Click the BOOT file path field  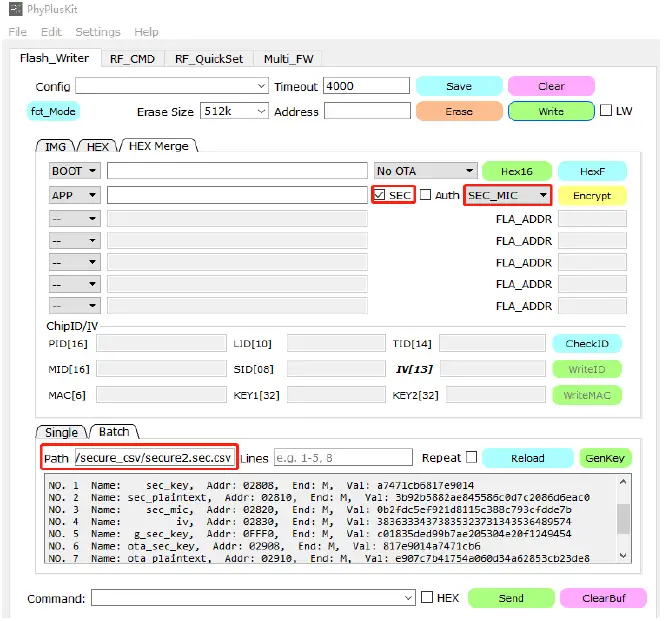coord(237,171)
